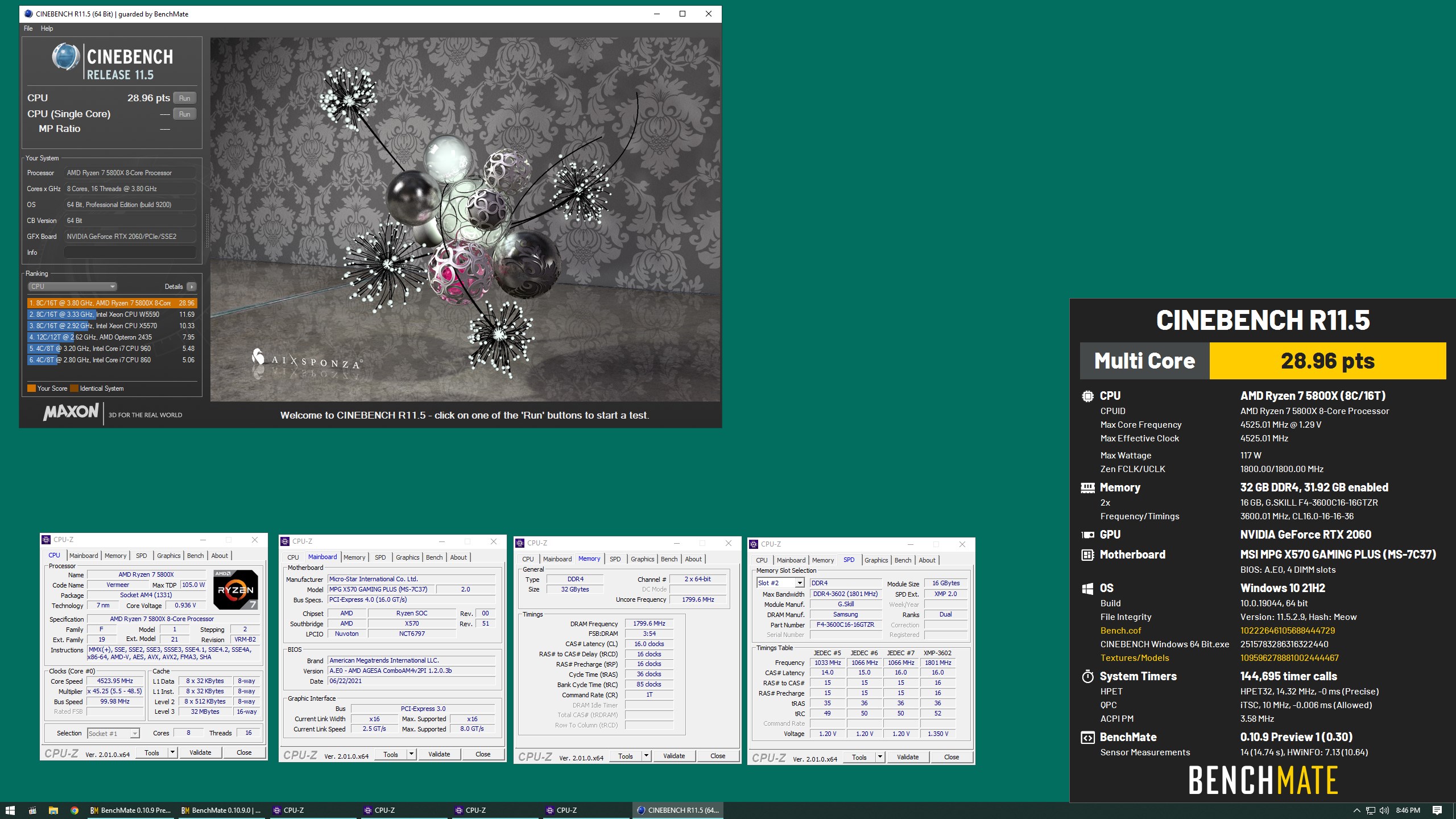1456x819 pixels.
Task: Click Tools button in Mainboard CPU-Z window
Action: (x=391, y=754)
